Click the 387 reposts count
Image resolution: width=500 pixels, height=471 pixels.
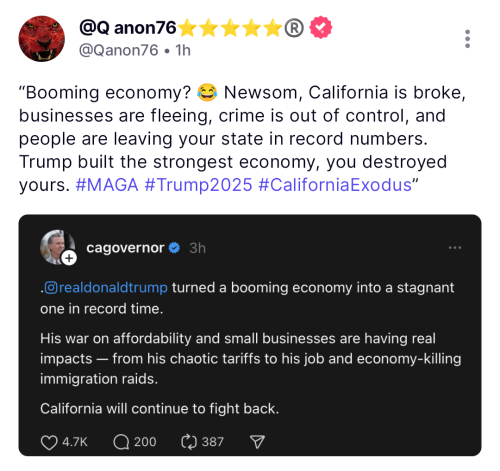[x=212, y=442]
